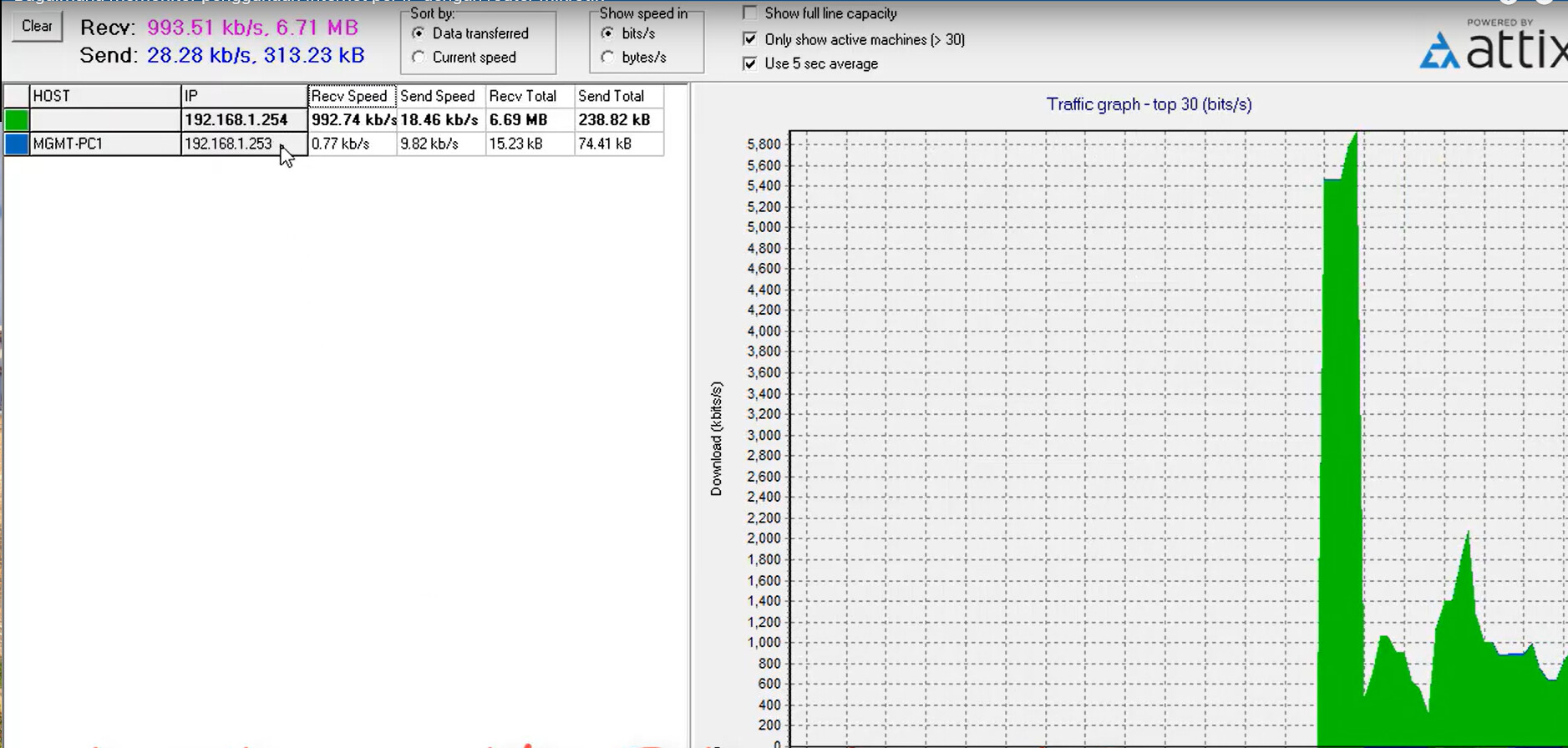The height and width of the screenshot is (748, 1568).
Task: Click Send Speed value 9.82 kb/s
Action: click(441, 144)
